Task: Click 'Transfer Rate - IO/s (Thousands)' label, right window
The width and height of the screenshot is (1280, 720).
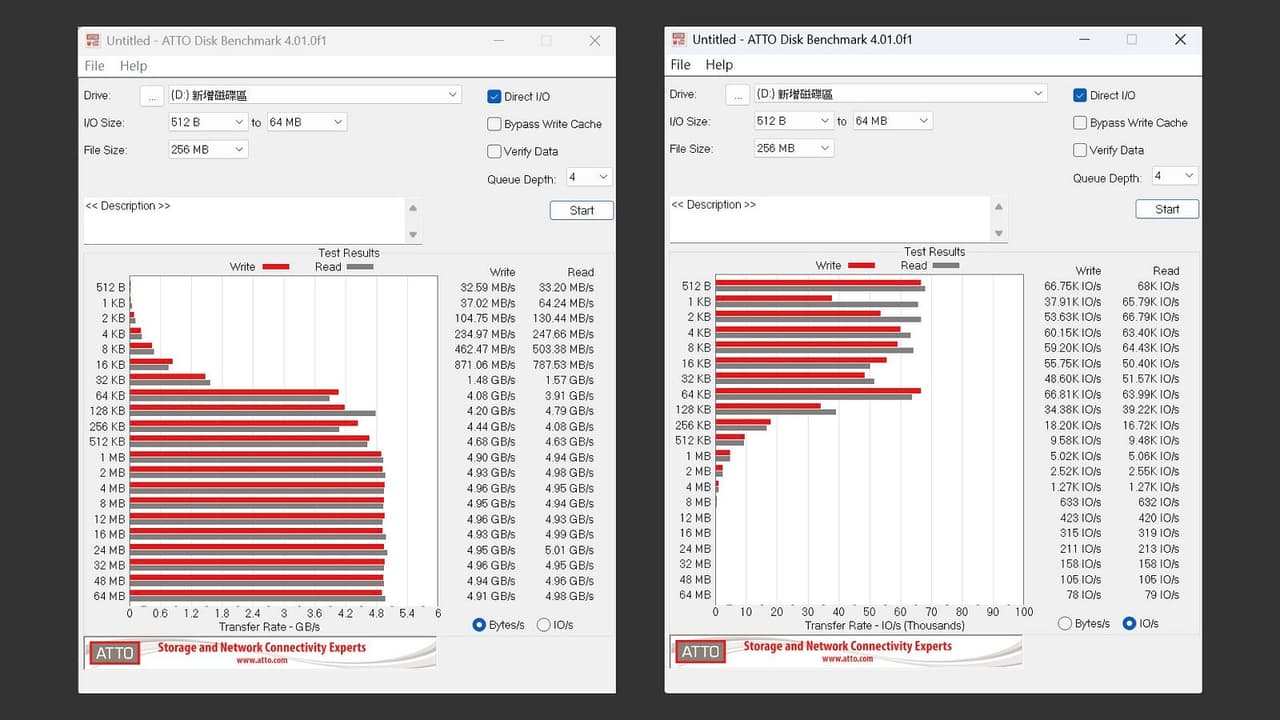Action: tap(885, 626)
